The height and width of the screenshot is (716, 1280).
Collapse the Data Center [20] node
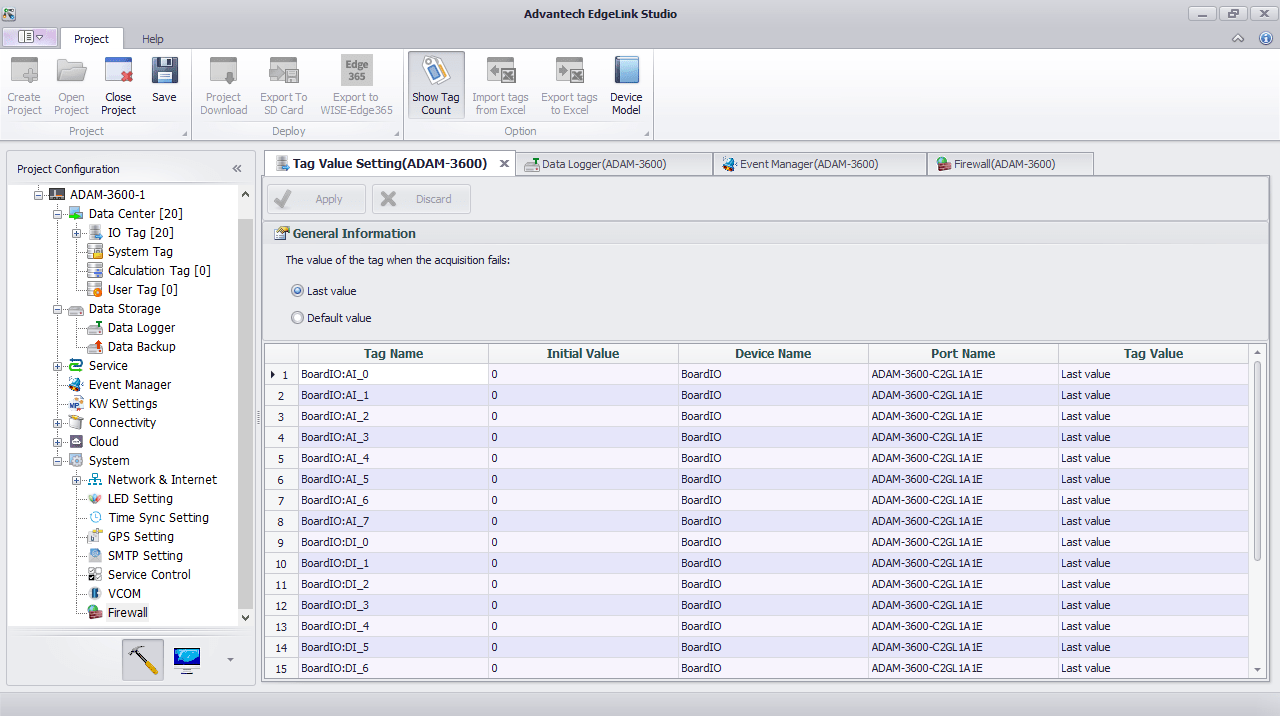[x=57, y=213]
